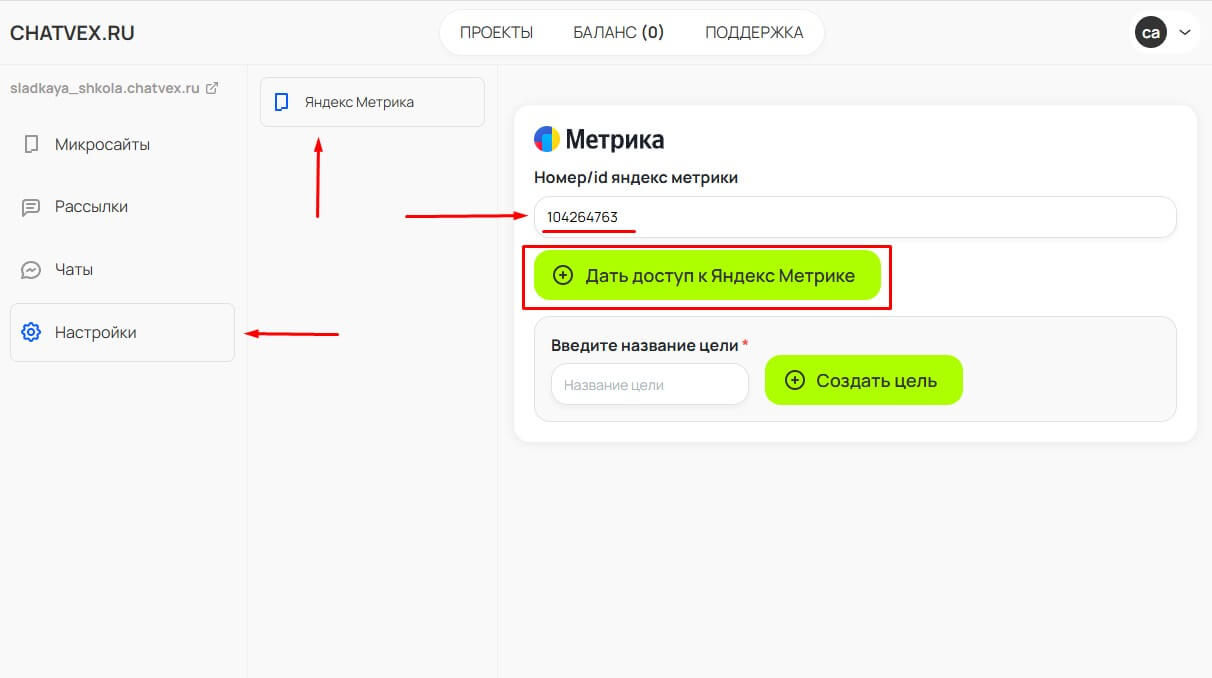Go to БАЛАНС (0) in top menu
1212x678 pixels.
coord(618,33)
